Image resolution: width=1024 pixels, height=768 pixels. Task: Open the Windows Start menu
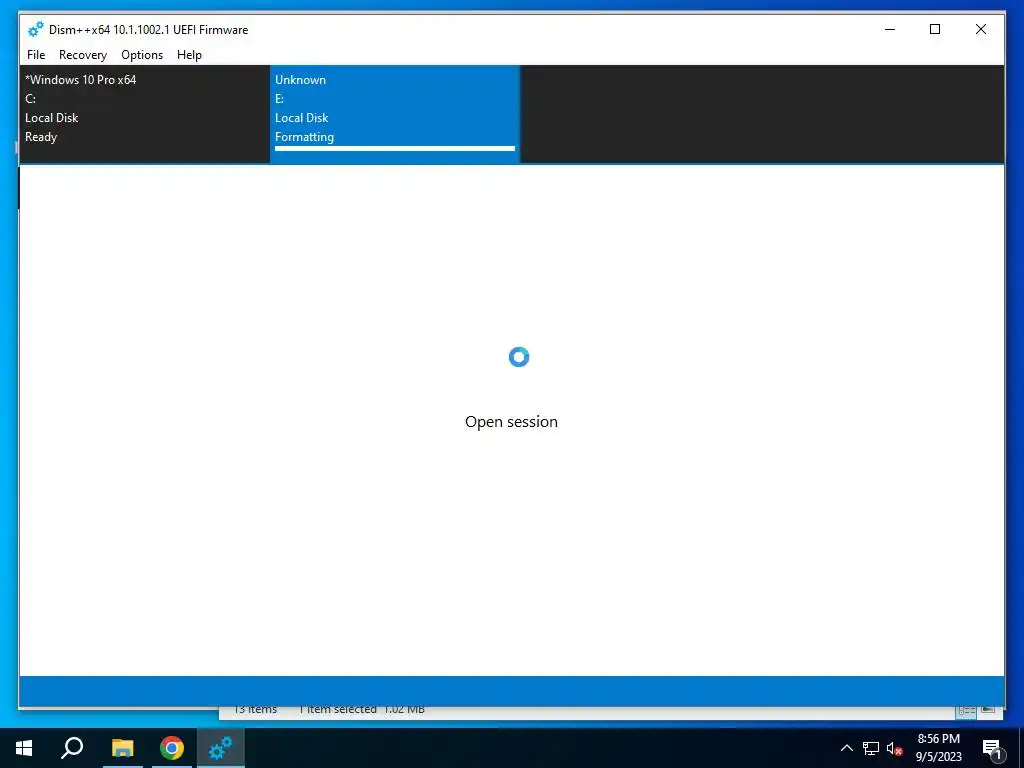(24, 748)
